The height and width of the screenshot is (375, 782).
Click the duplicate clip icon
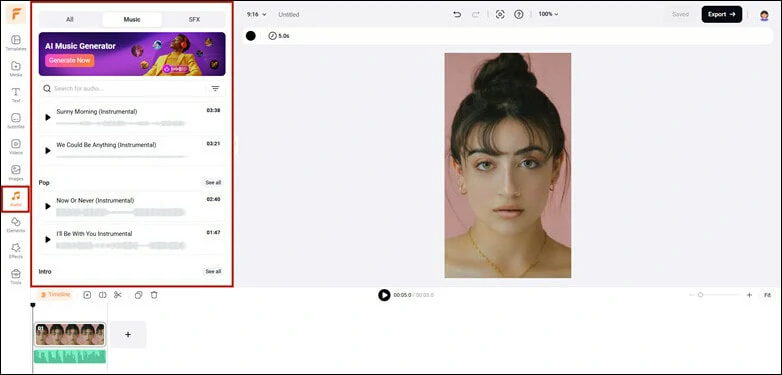pos(139,295)
